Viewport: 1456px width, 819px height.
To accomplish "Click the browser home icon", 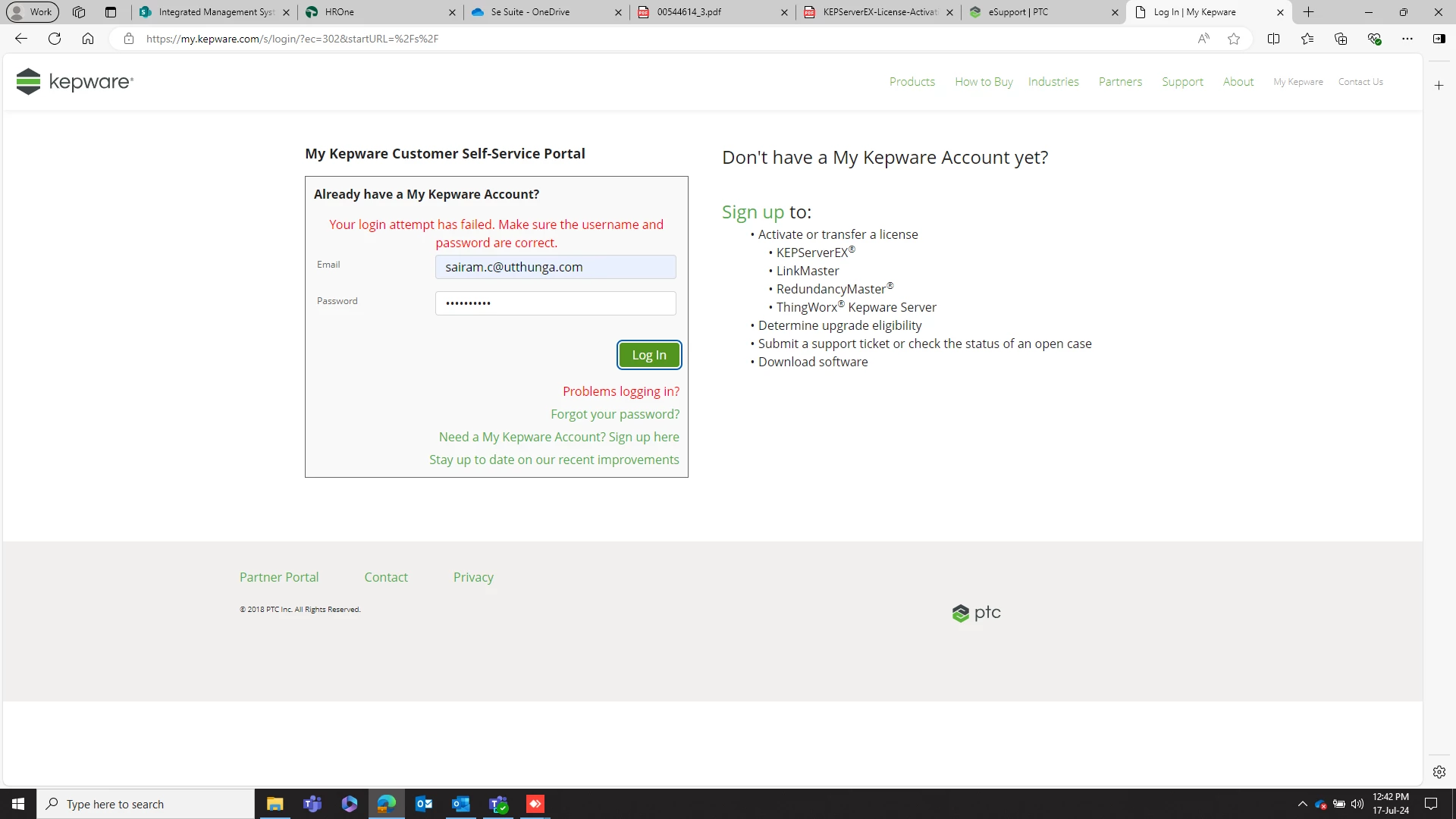I will pyautogui.click(x=88, y=39).
